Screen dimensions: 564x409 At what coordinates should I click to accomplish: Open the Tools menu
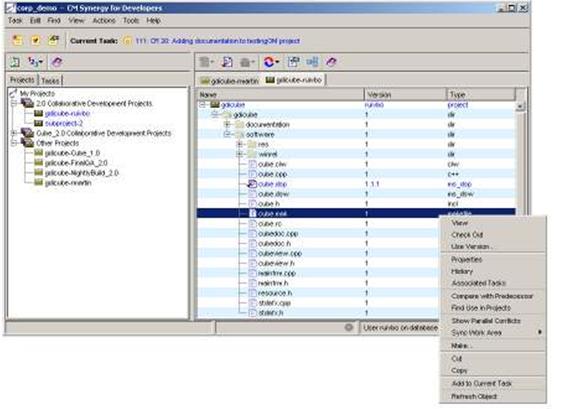click(131, 21)
